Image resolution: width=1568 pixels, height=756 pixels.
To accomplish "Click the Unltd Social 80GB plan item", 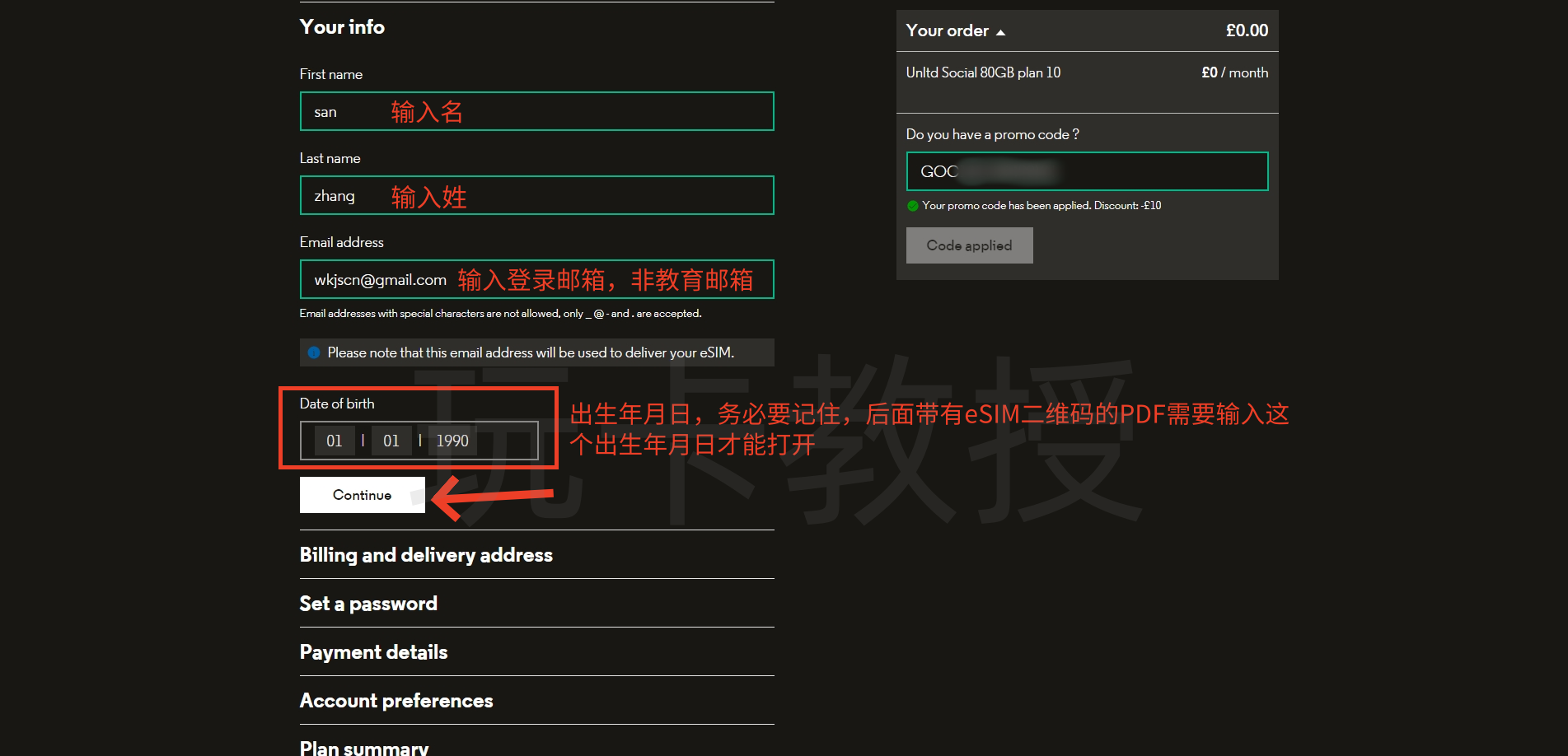I will click(983, 72).
